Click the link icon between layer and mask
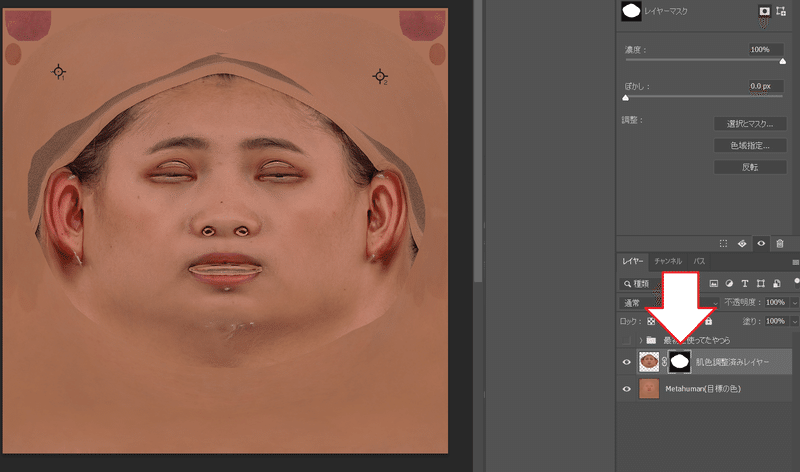 664,362
